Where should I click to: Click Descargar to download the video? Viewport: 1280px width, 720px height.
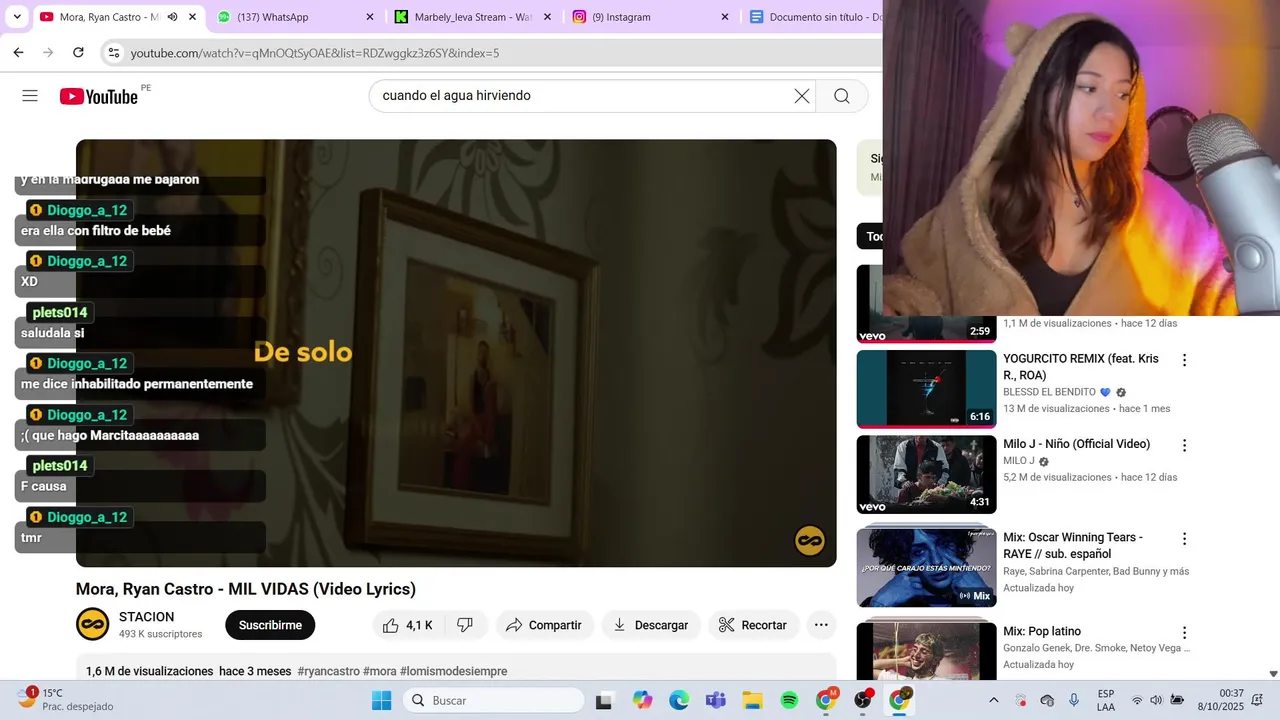pos(651,625)
